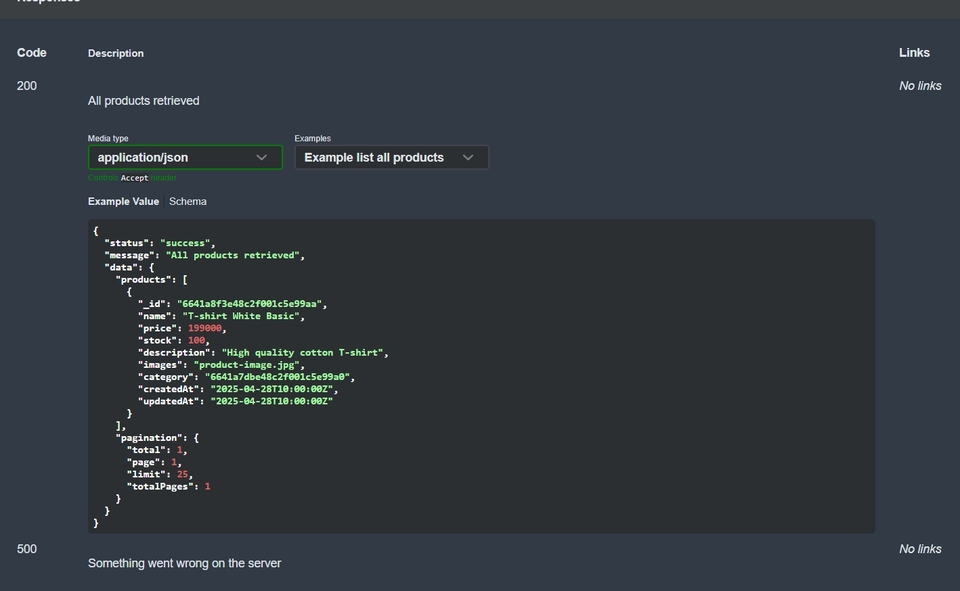Screen dimensions: 960x591
Task: Click the Links column header
Action: coord(914,53)
